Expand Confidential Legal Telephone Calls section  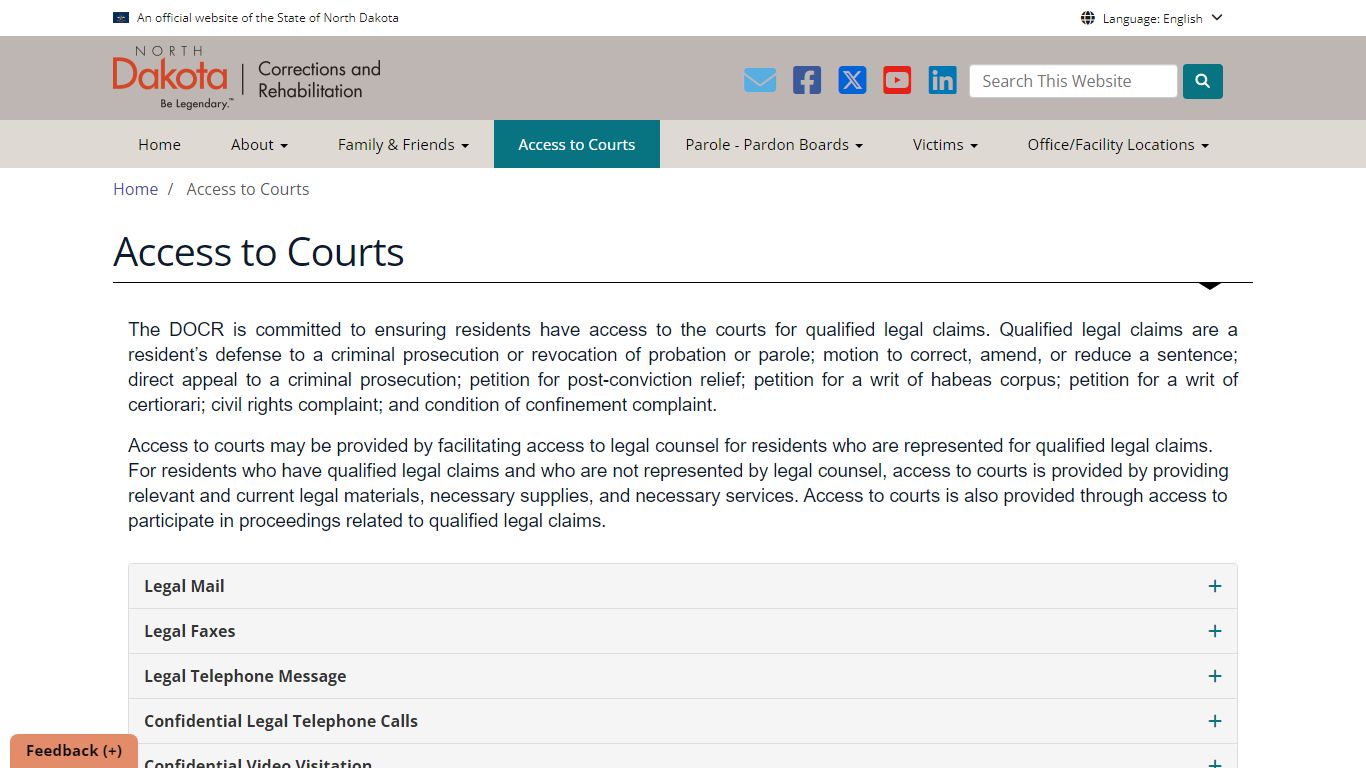(x=683, y=721)
